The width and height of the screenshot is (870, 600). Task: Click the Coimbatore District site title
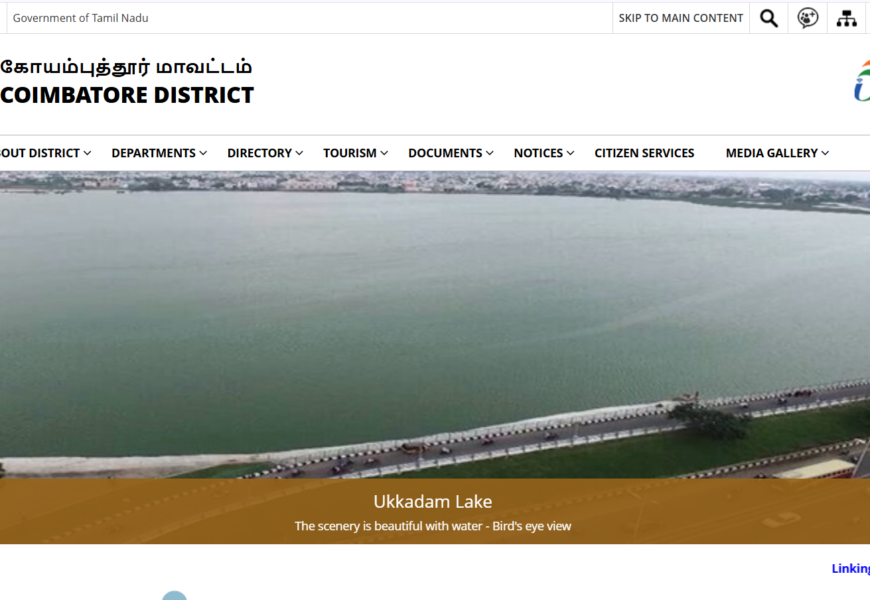tap(127, 95)
